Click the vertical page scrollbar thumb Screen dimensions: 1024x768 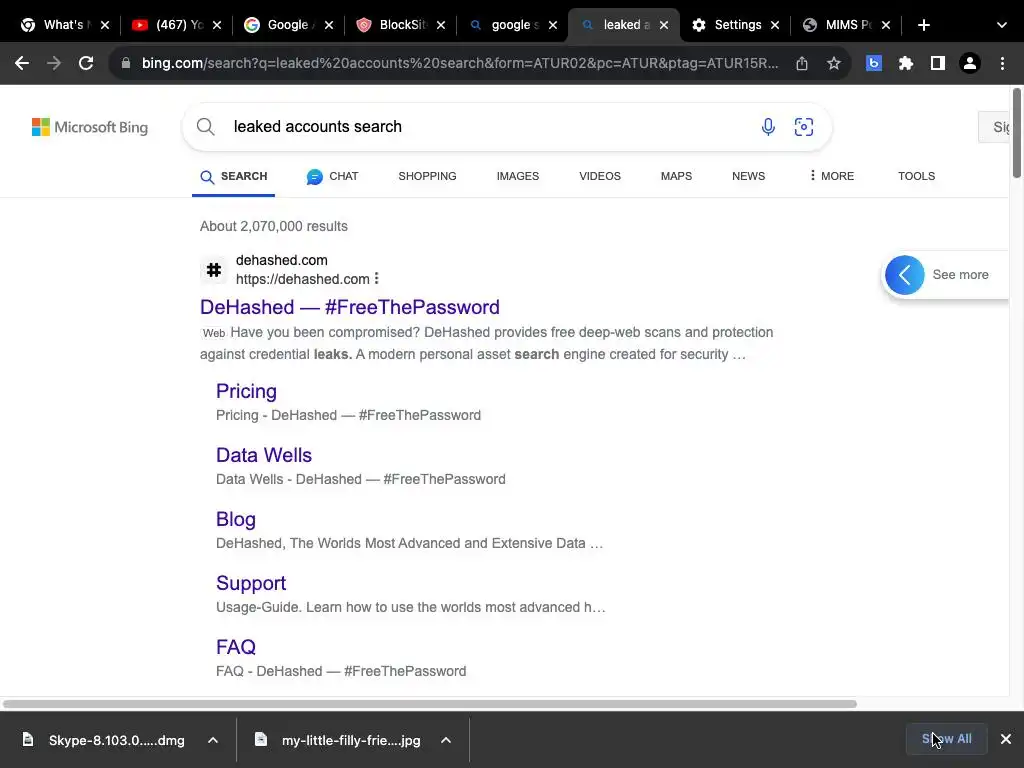point(1016,133)
